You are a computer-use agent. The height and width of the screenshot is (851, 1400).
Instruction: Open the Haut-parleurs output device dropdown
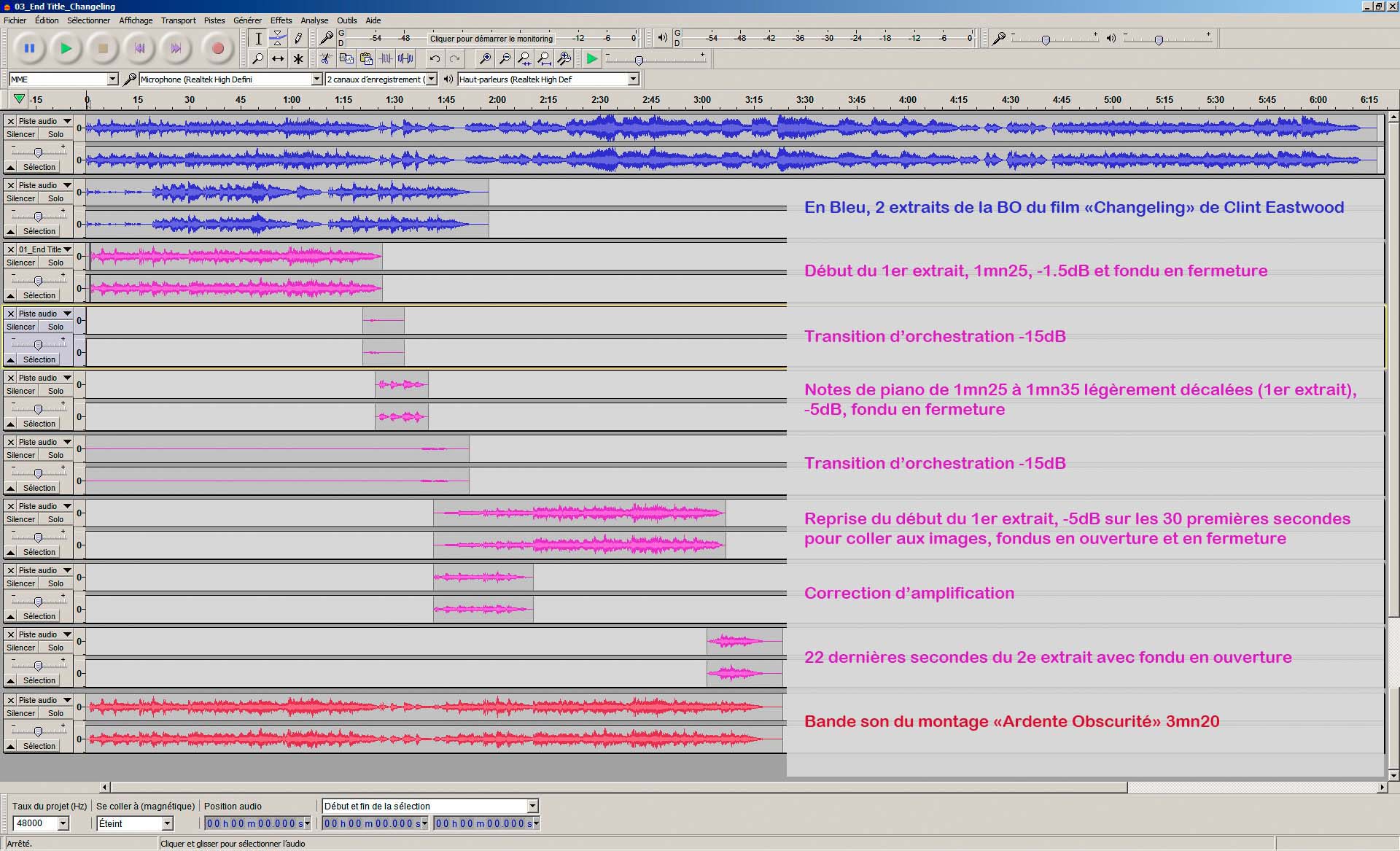pyautogui.click(x=633, y=79)
